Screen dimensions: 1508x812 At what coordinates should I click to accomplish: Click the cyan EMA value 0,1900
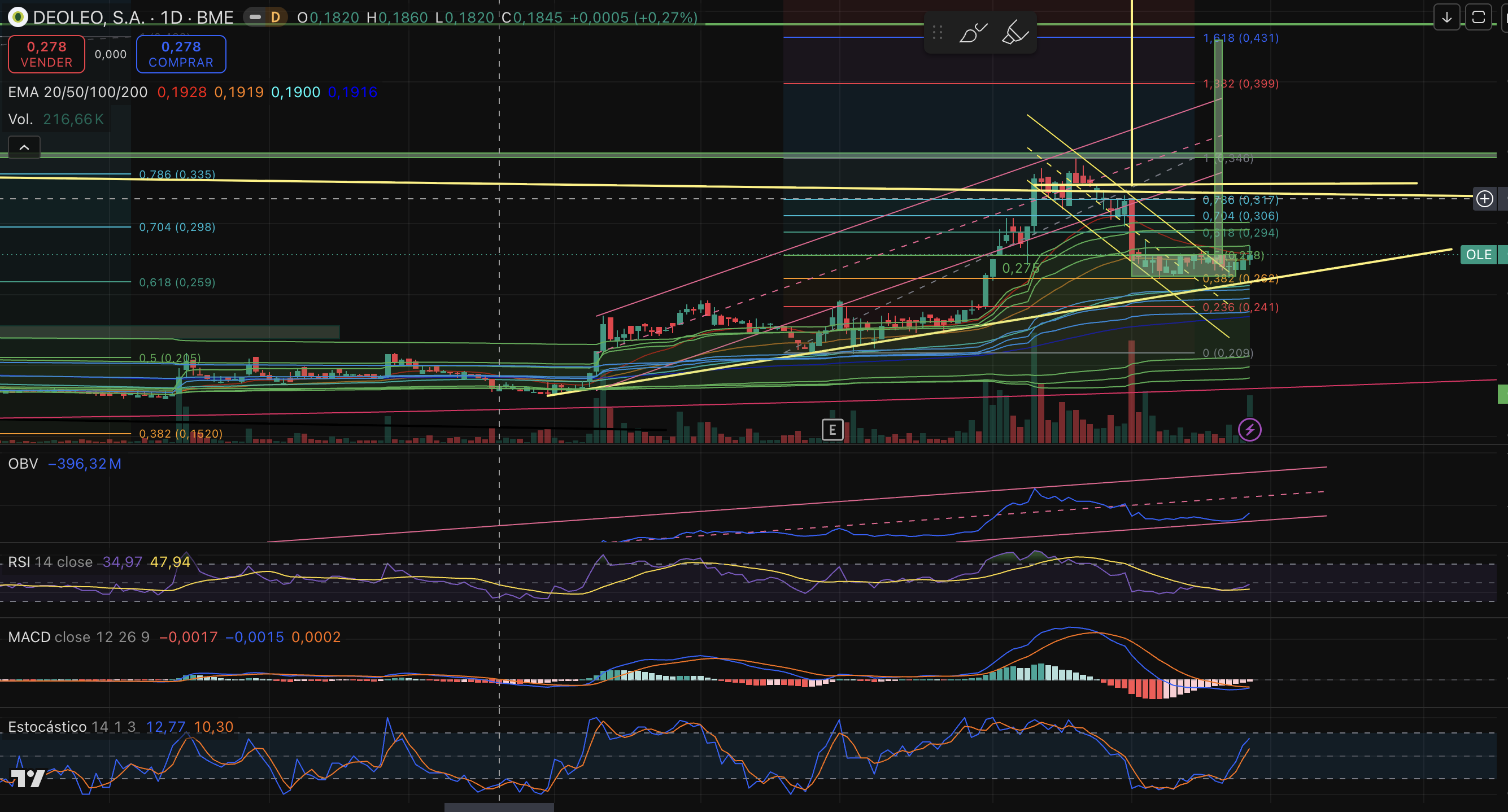(295, 93)
